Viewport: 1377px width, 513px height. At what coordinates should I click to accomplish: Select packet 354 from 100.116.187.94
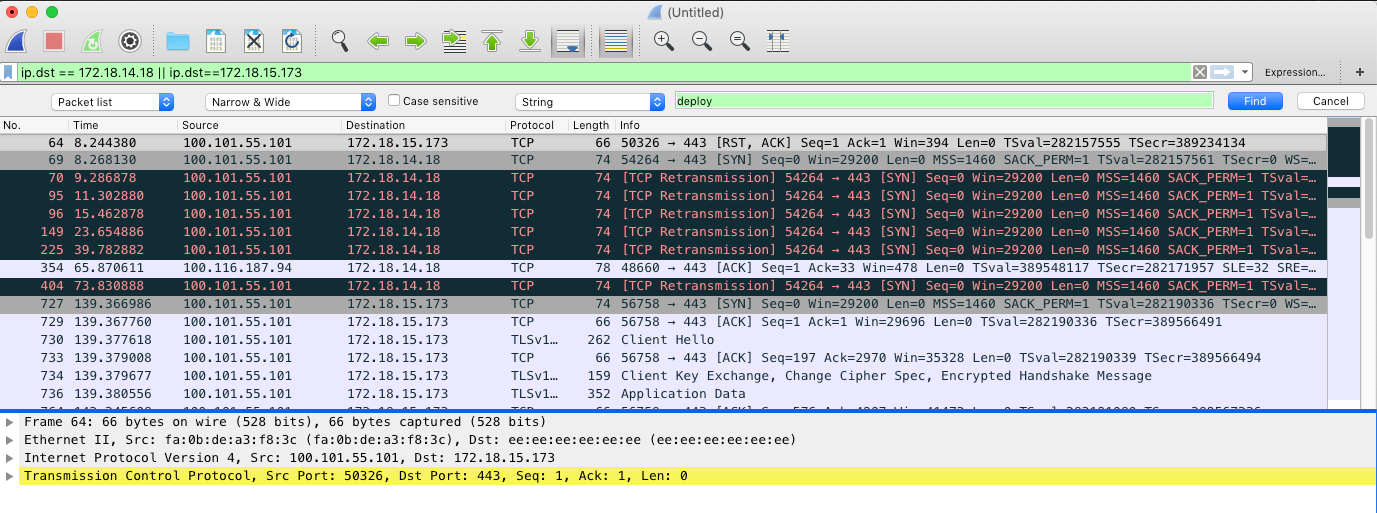point(663,268)
